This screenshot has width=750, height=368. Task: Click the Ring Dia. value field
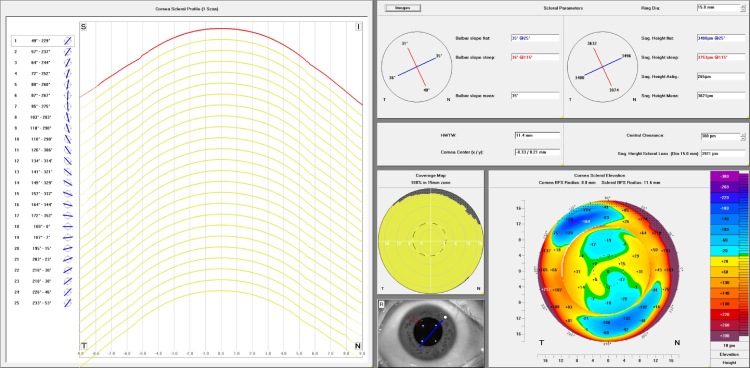point(718,8)
